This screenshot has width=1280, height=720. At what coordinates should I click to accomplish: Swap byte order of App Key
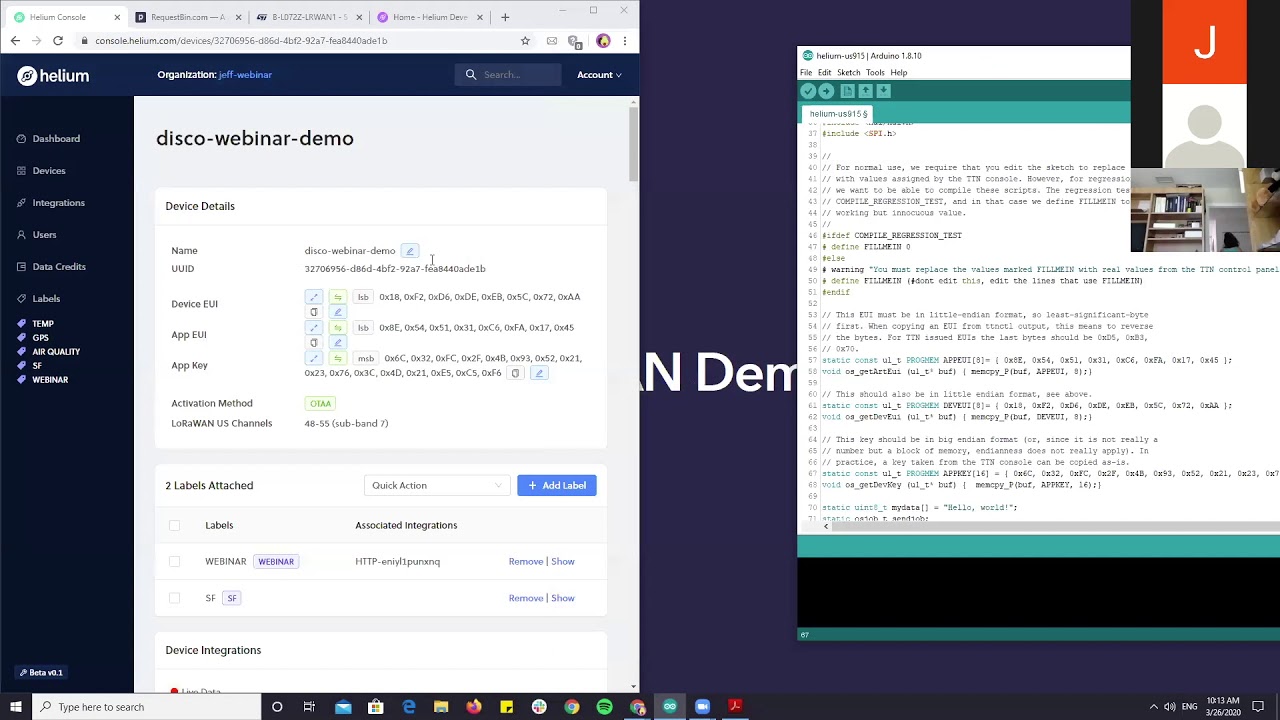click(x=338, y=358)
